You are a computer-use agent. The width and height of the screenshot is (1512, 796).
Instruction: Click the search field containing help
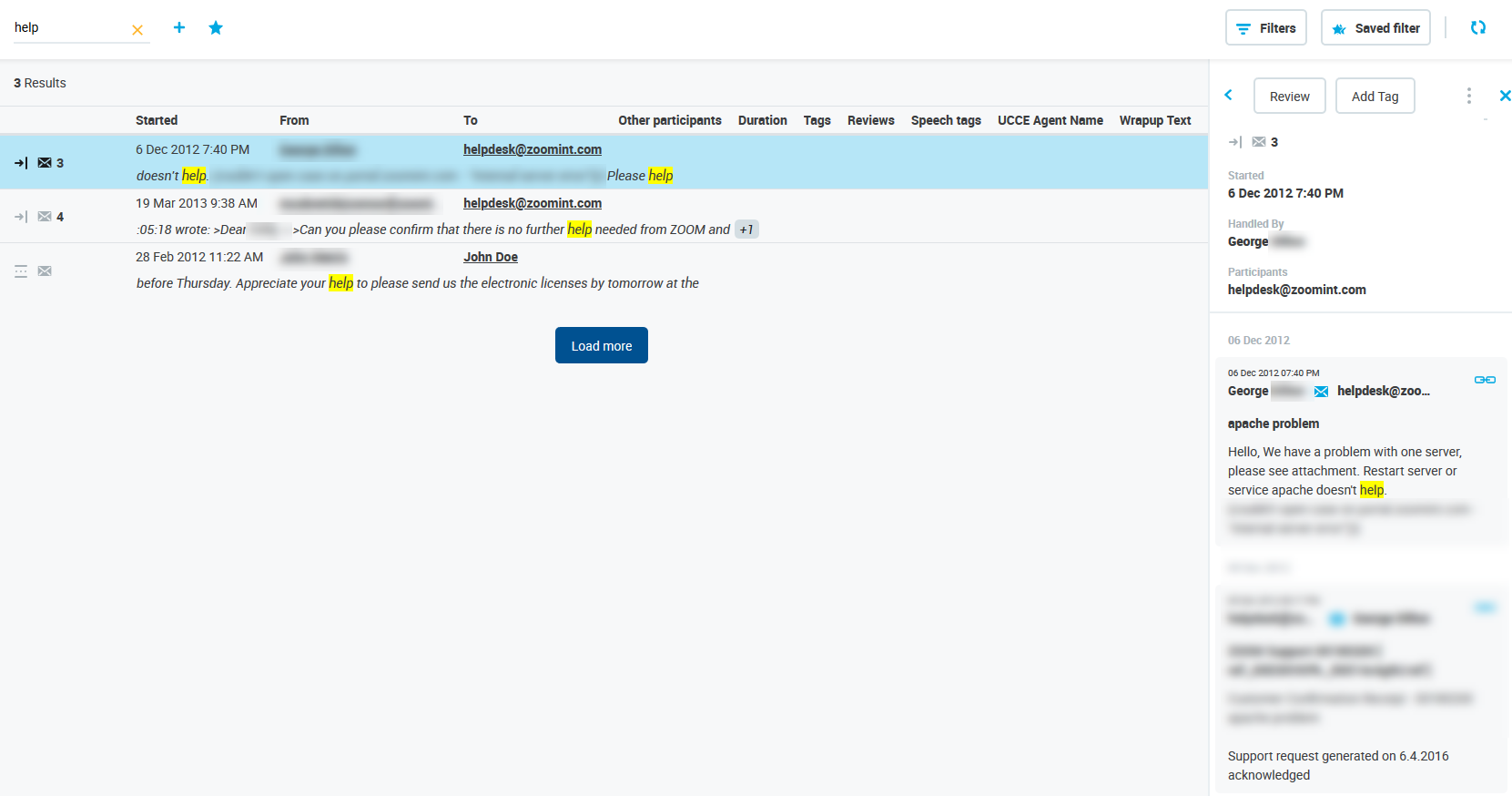[68, 27]
